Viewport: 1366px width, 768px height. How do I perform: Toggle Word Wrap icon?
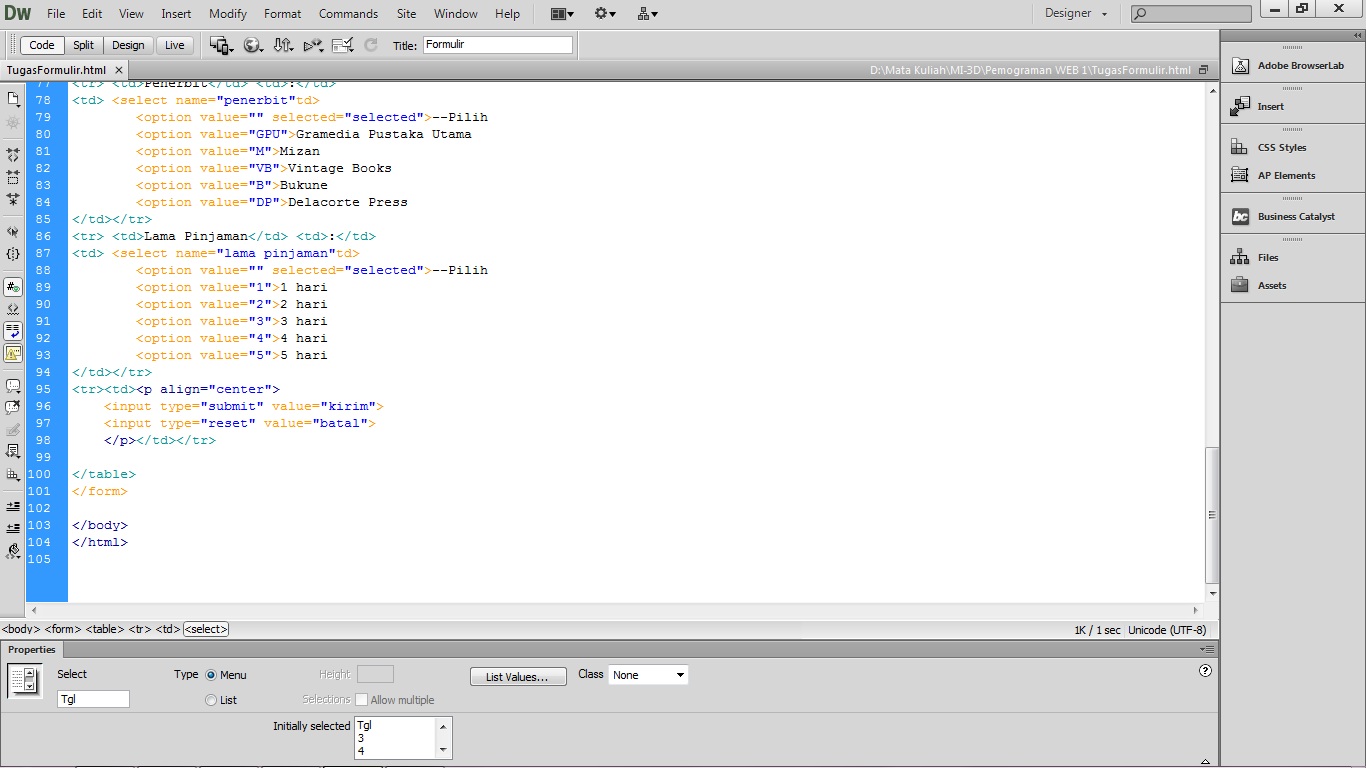[x=13, y=331]
